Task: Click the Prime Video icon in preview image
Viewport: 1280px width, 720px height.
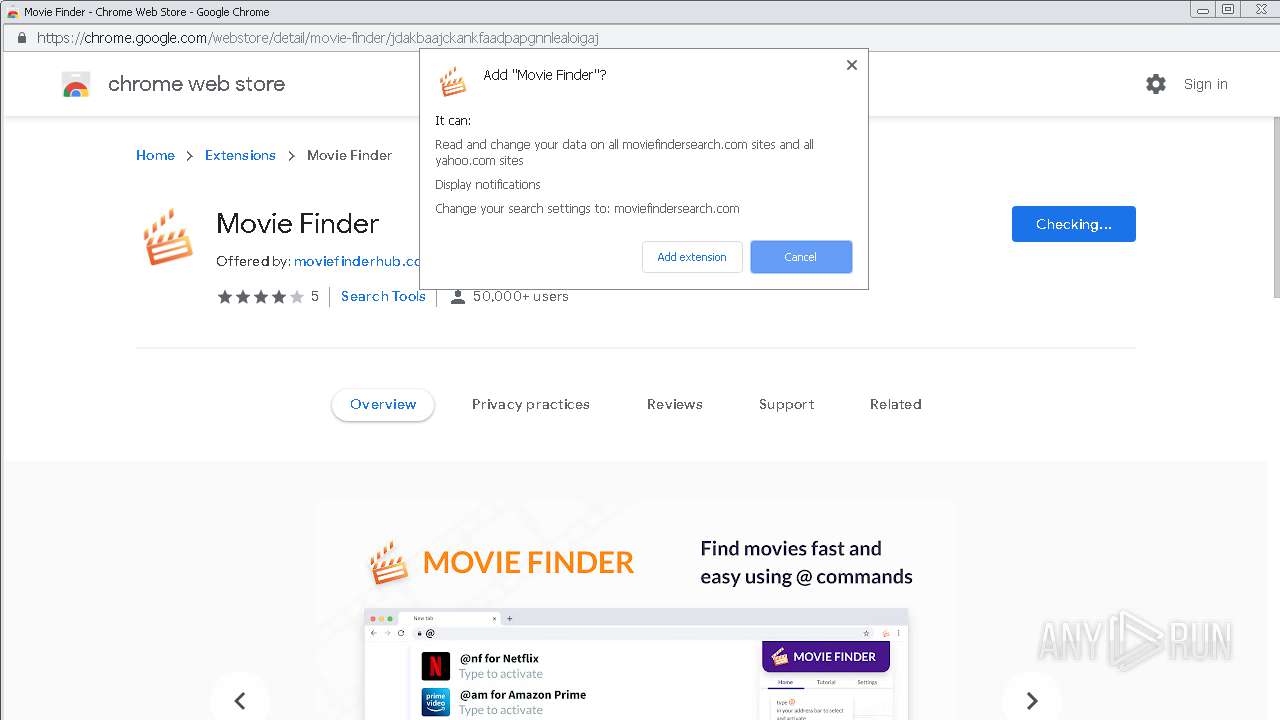Action: pos(436,702)
